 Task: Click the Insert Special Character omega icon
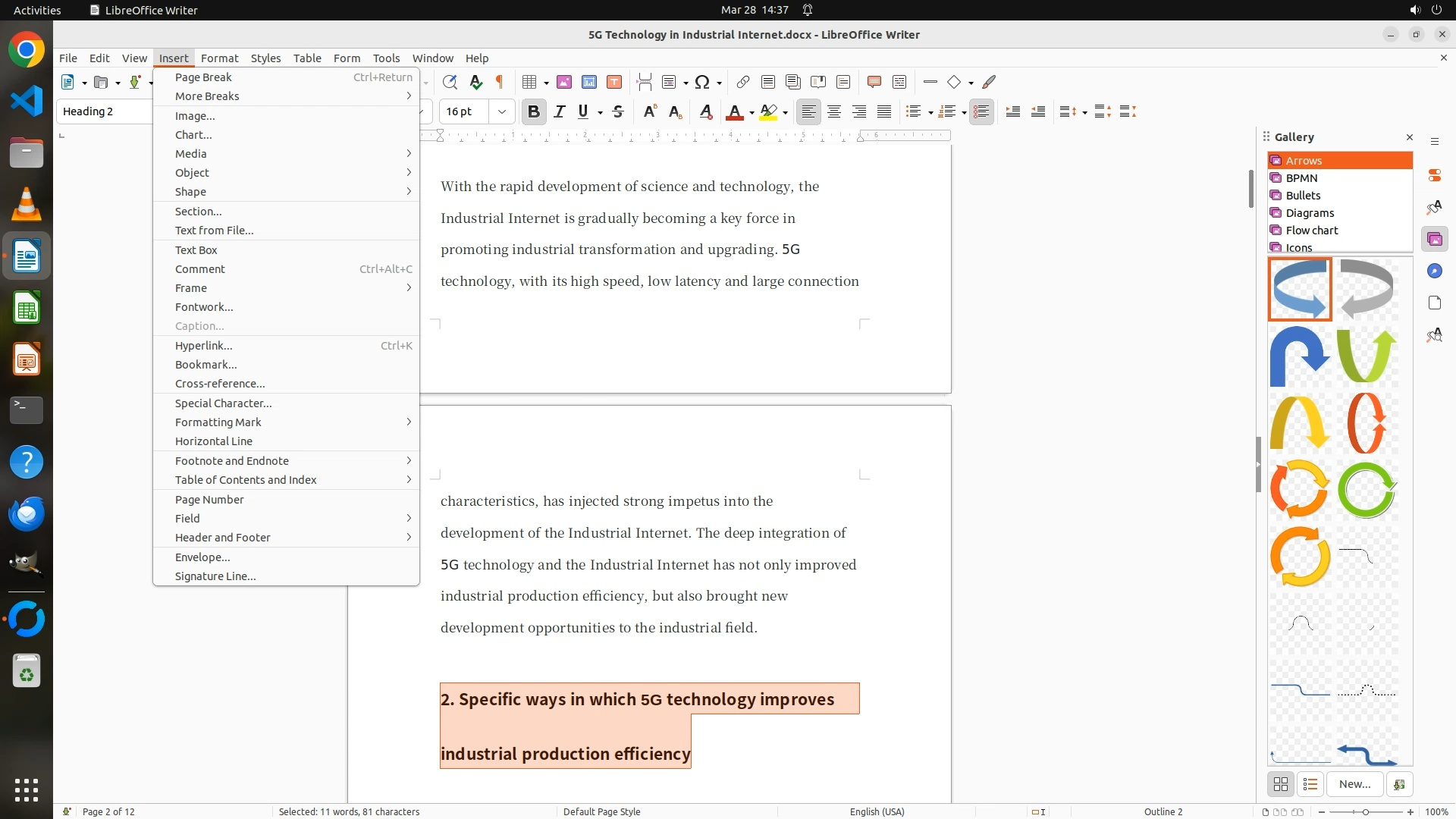tap(701, 82)
